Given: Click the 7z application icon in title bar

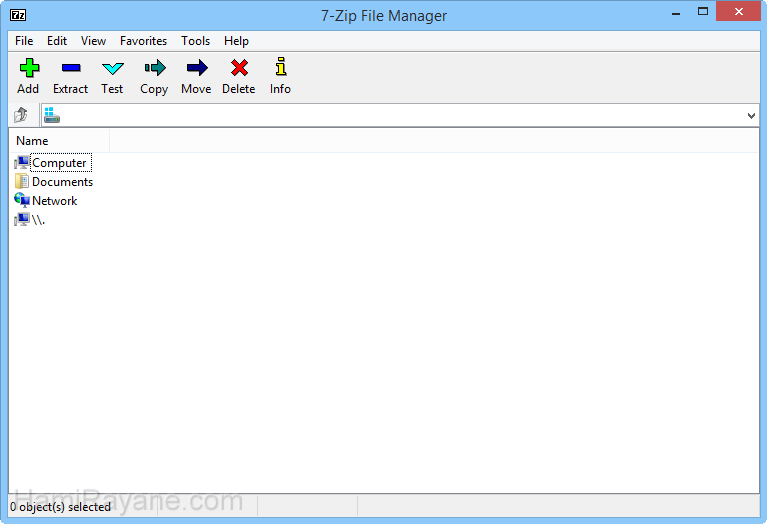Looking at the screenshot, I should point(18,15).
